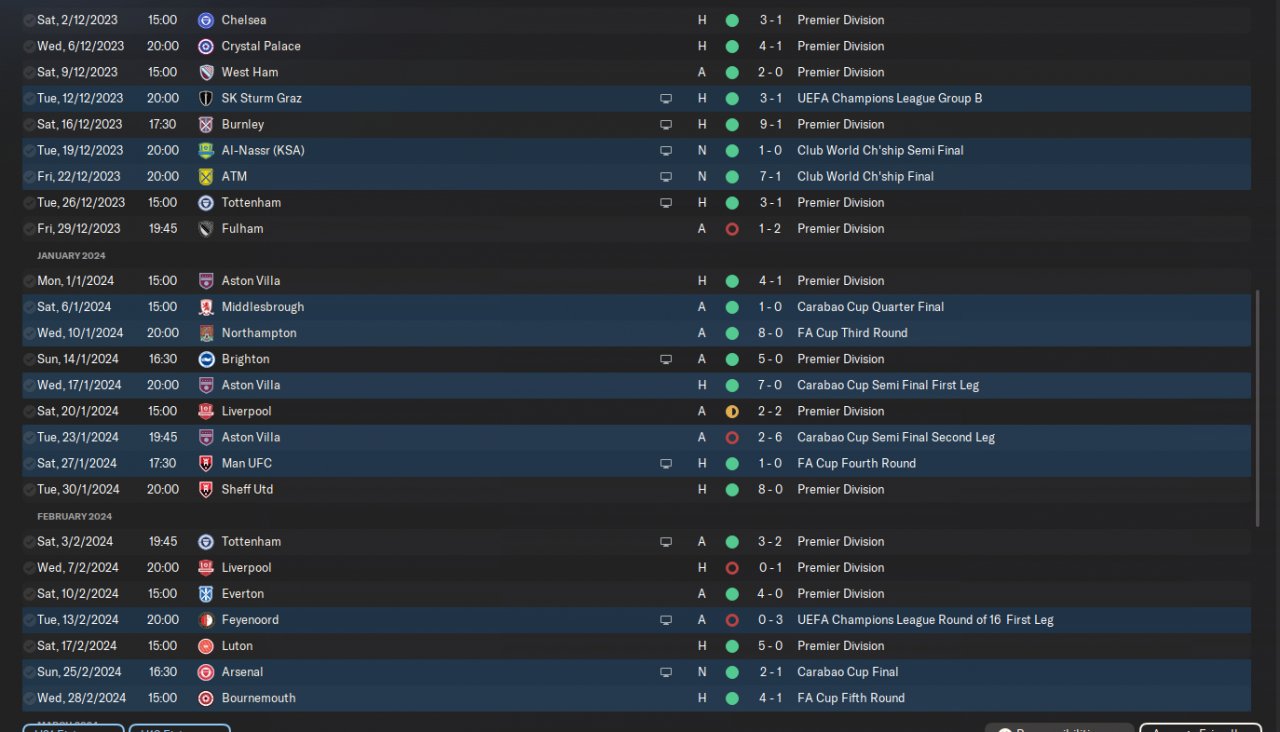The image size is (1280, 732).
Task: Click the vertical scrollbar on fixtures list
Action: pyautogui.click(x=1258, y=409)
